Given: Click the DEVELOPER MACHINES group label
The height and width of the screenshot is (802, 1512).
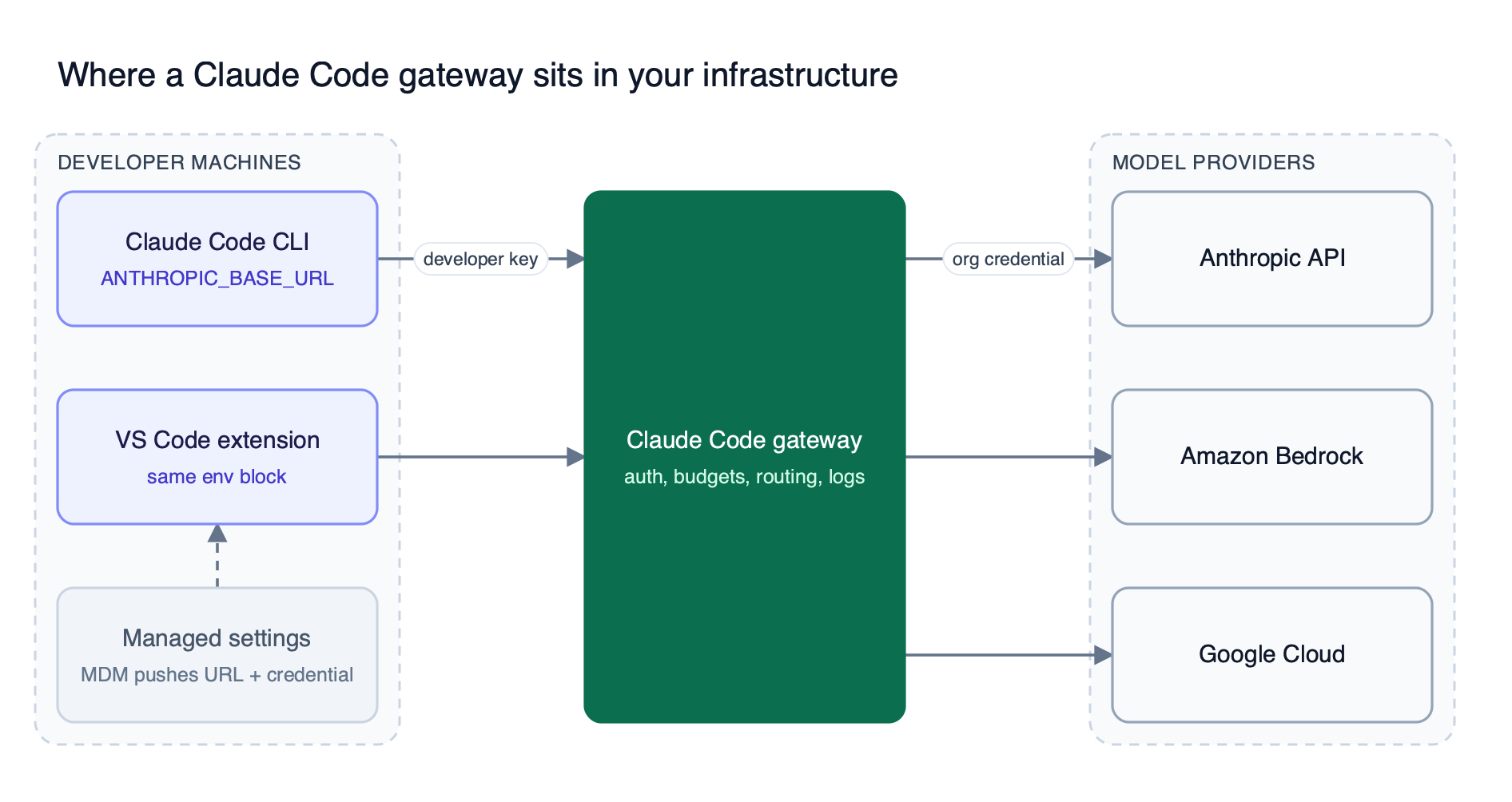Looking at the screenshot, I should (179, 162).
